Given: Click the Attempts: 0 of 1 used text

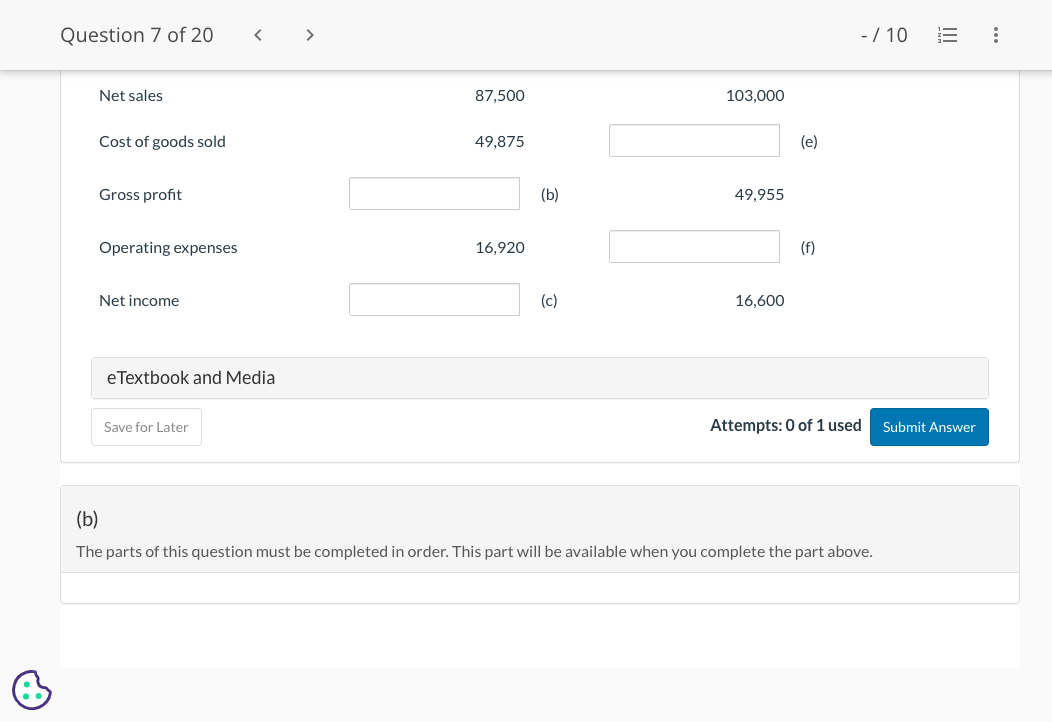Looking at the screenshot, I should (x=786, y=425).
